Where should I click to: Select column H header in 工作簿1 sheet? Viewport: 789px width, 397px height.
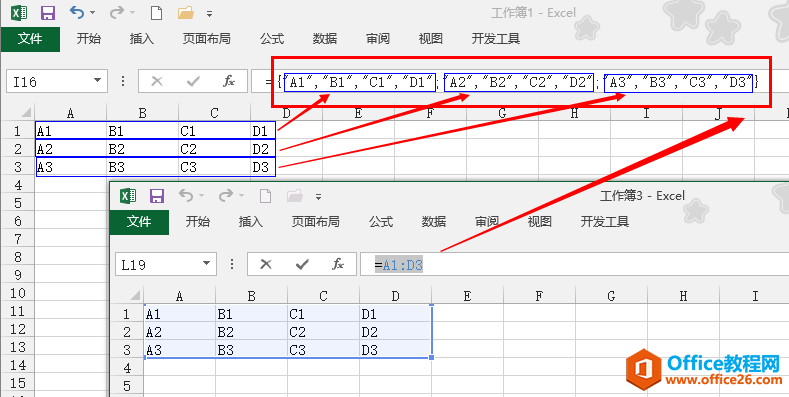click(574, 113)
